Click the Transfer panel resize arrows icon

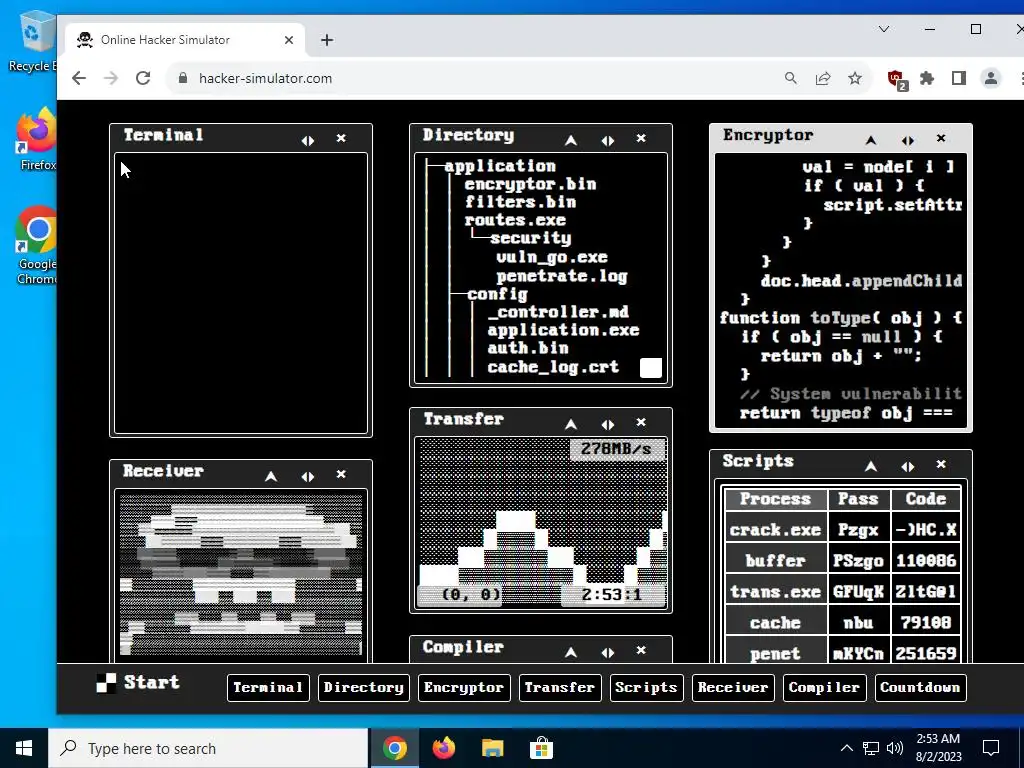coord(607,424)
